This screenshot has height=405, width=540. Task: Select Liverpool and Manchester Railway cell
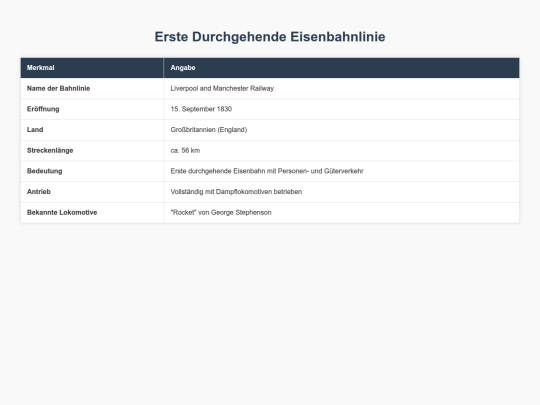[x=341, y=89]
